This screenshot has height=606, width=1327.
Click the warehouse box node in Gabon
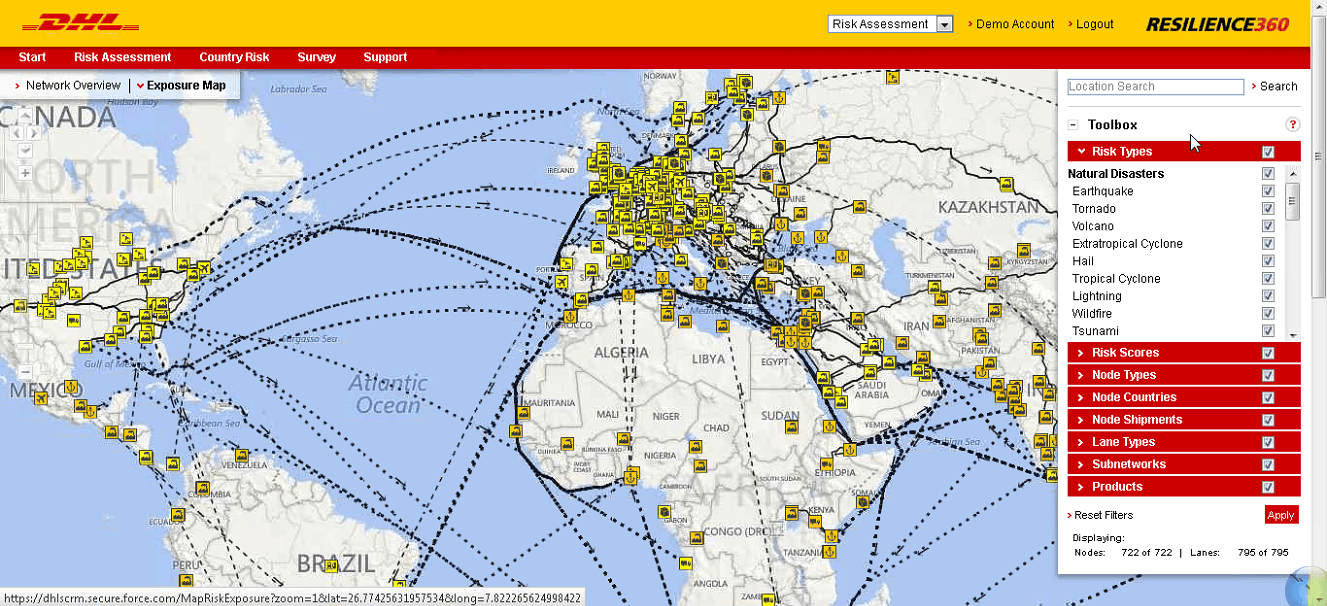pyautogui.click(x=665, y=512)
